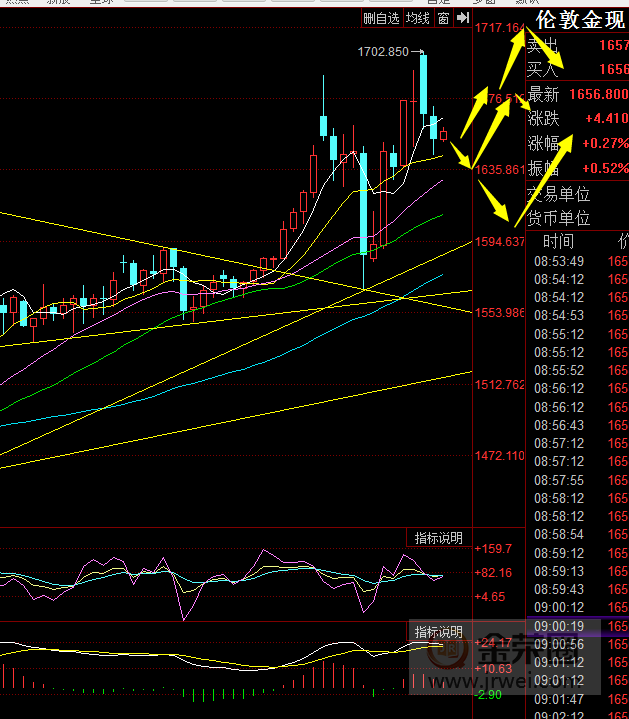629x719 pixels.
Task: Select the 08:56:43 trade row
Action: [578, 425]
